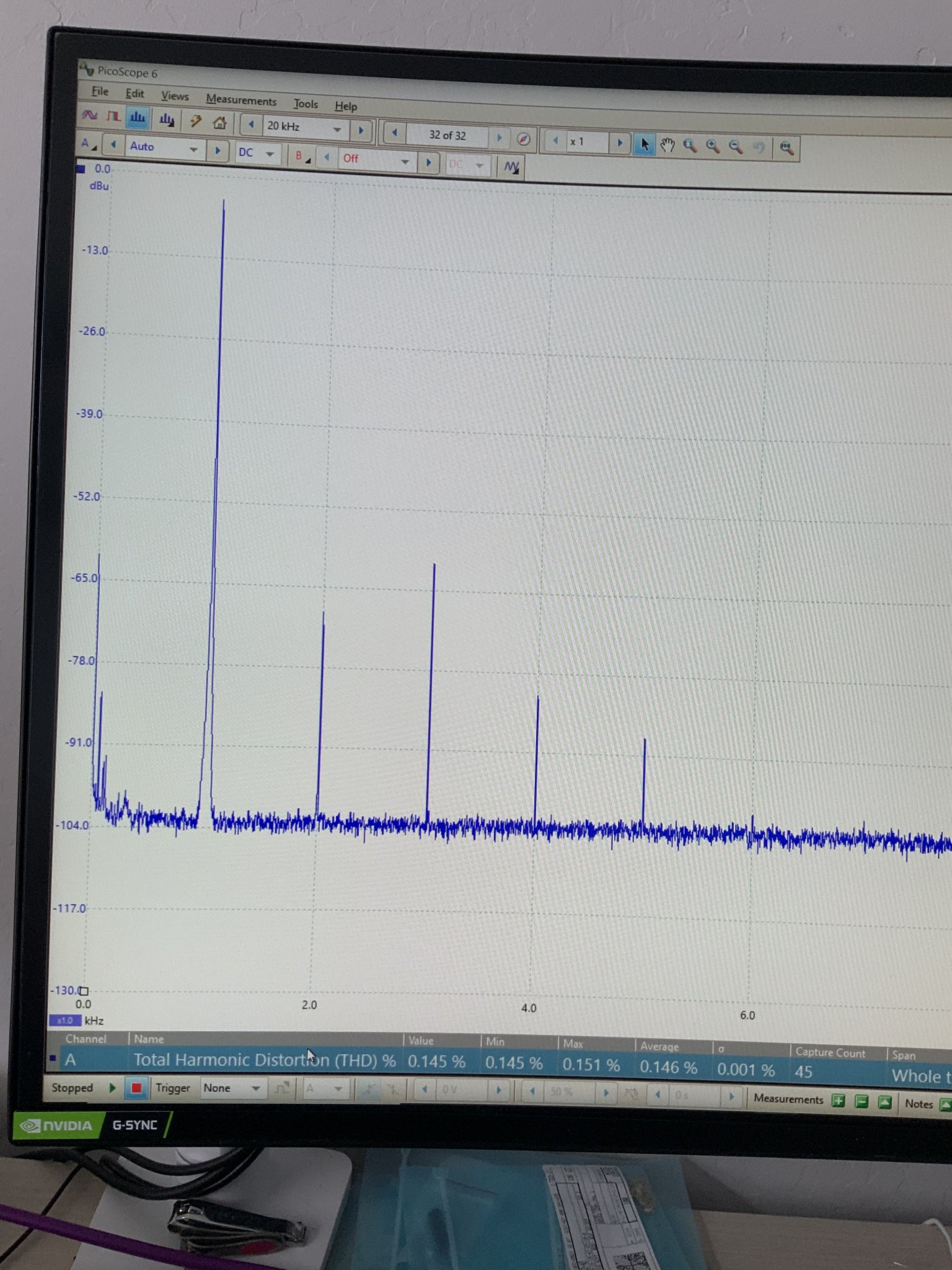This screenshot has height=1270, width=952.
Task: Click the x 1 zoom factor field
Action: [x=588, y=142]
